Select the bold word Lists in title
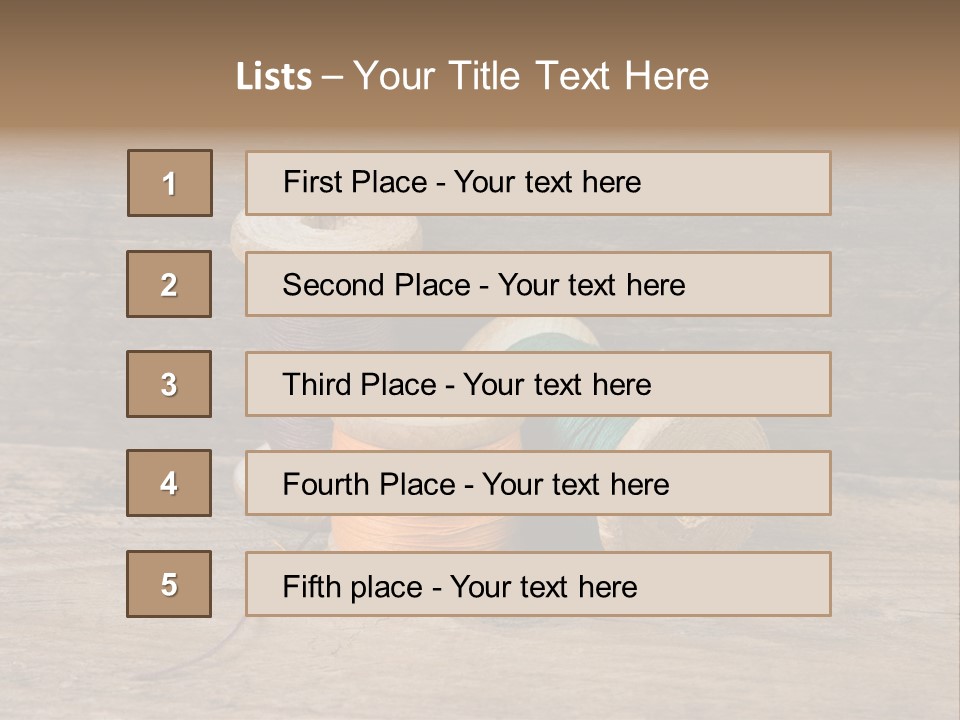 coord(274,77)
